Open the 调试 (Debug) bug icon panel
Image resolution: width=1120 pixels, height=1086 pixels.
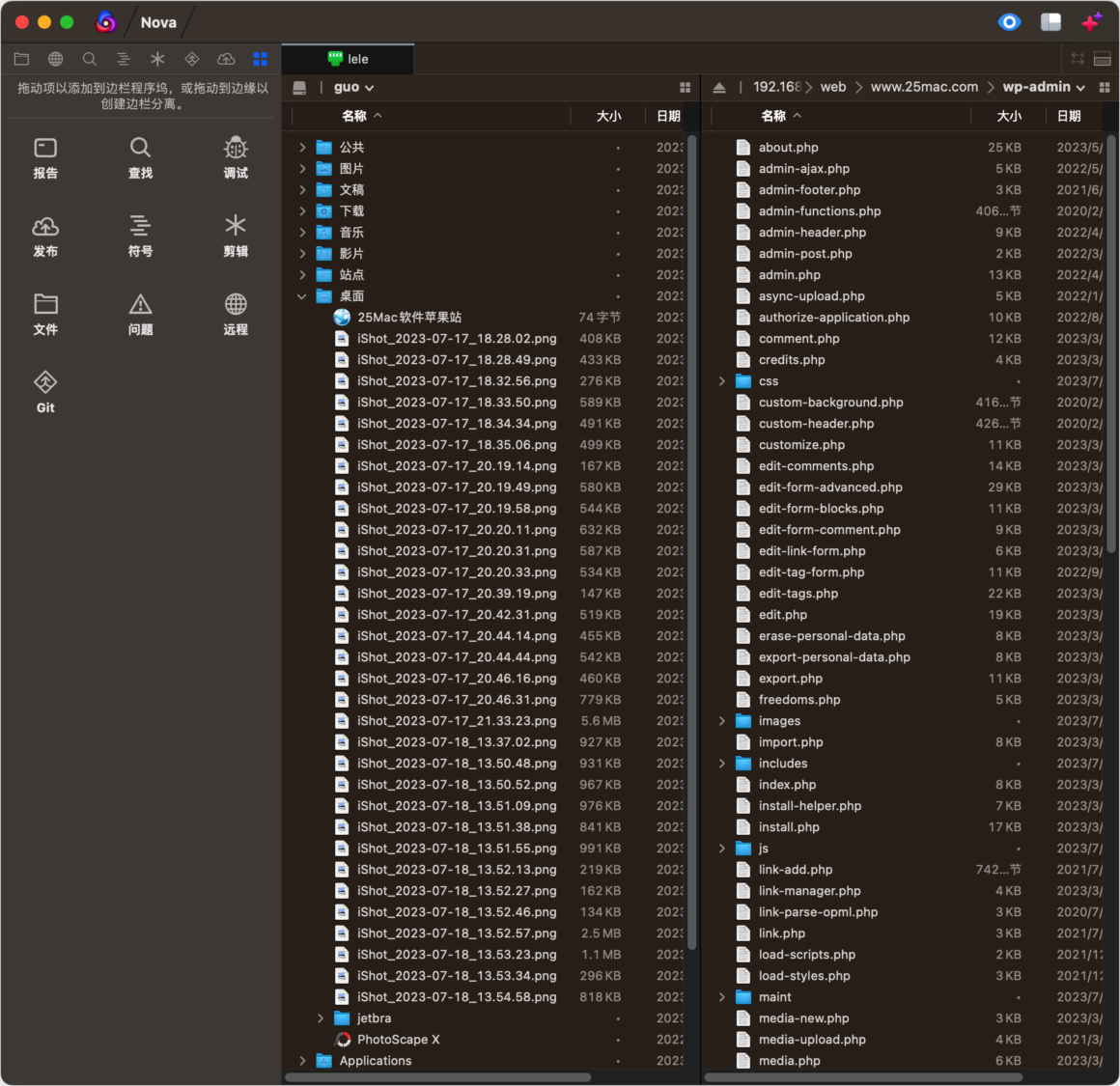pos(235,157)
